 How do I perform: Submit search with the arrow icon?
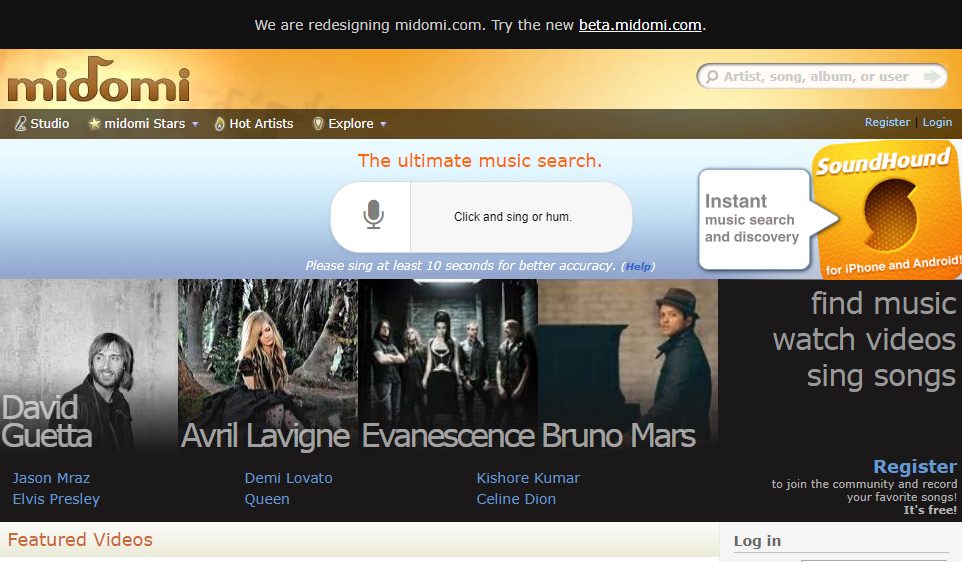click(x=932, y=77)
